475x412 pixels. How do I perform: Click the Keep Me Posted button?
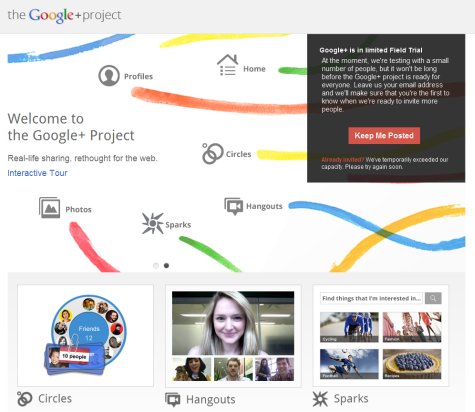[x=384, y=136]
